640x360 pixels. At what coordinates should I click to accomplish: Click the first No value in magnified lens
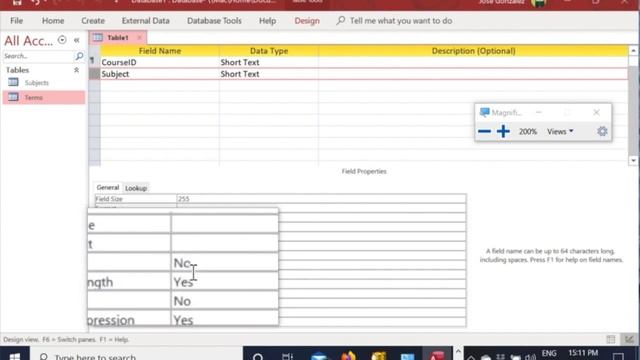pyautogui.click(x=182, y=263)
